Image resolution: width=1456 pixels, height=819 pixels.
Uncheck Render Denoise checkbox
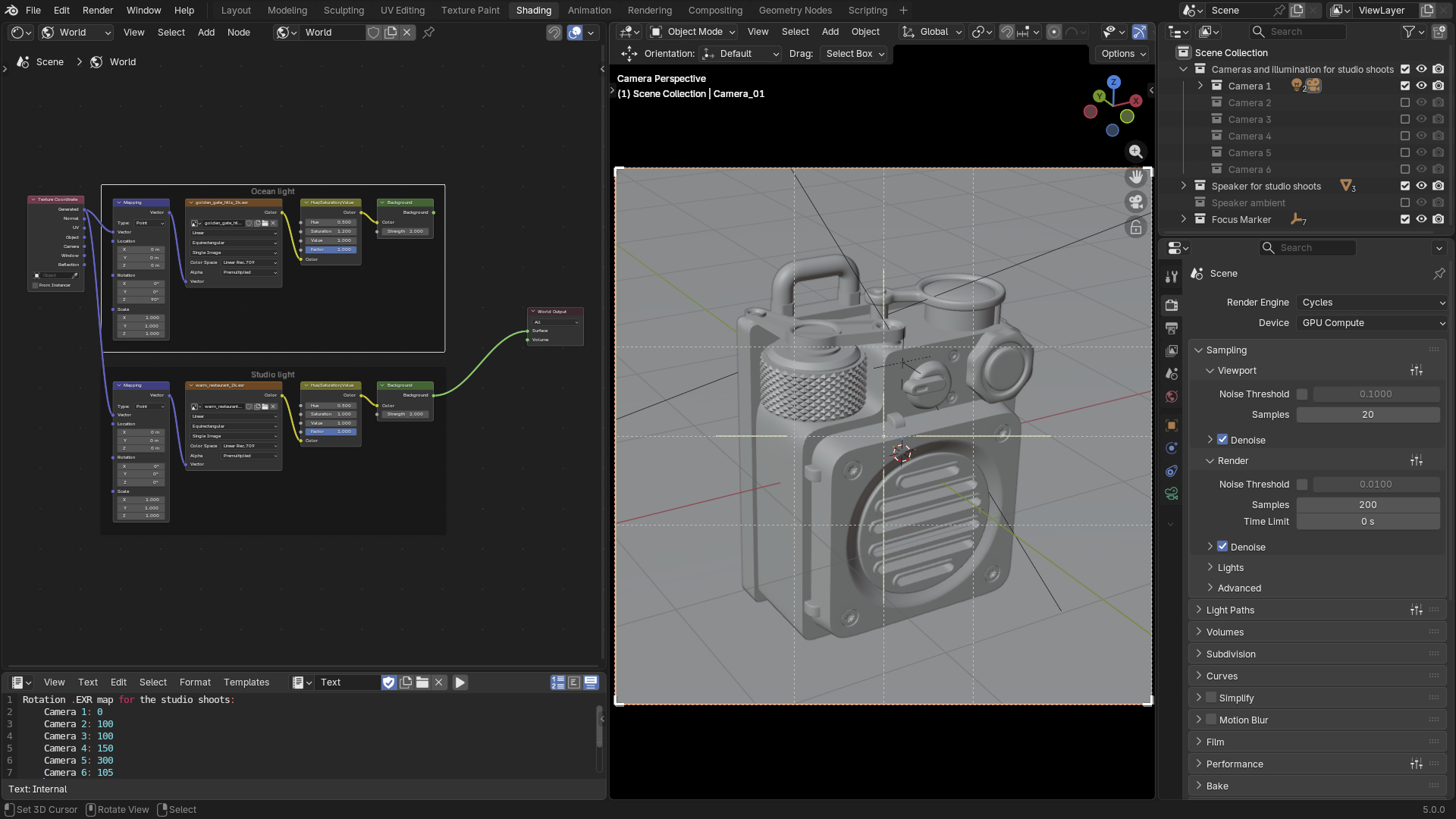(x=1222, y=547)
